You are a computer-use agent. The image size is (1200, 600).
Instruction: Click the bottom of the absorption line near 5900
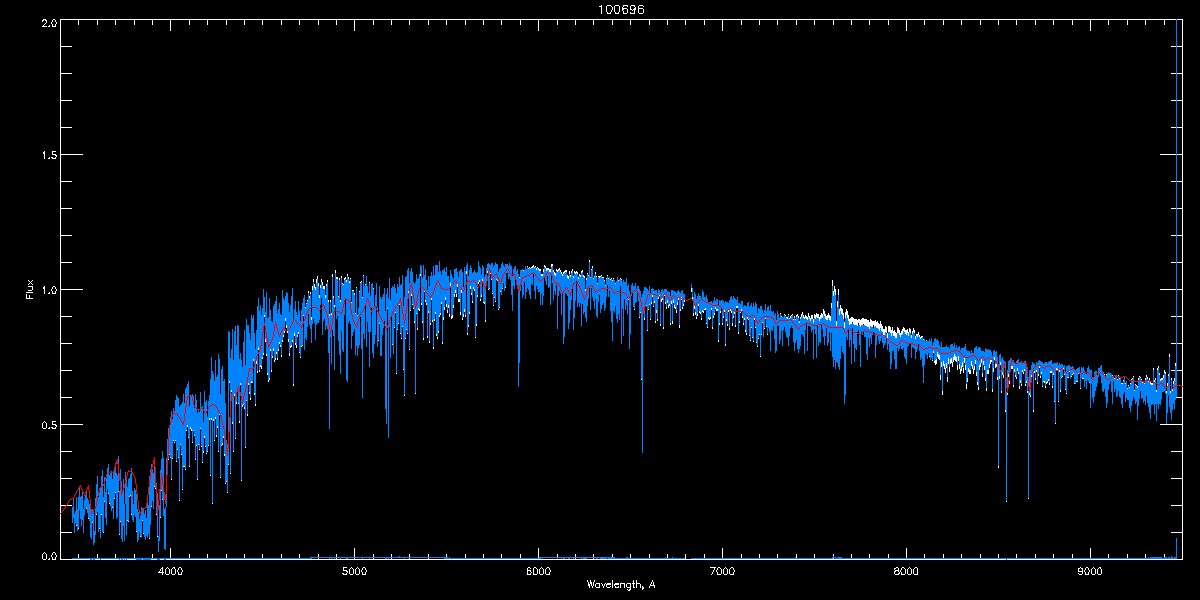pos(518,386)
